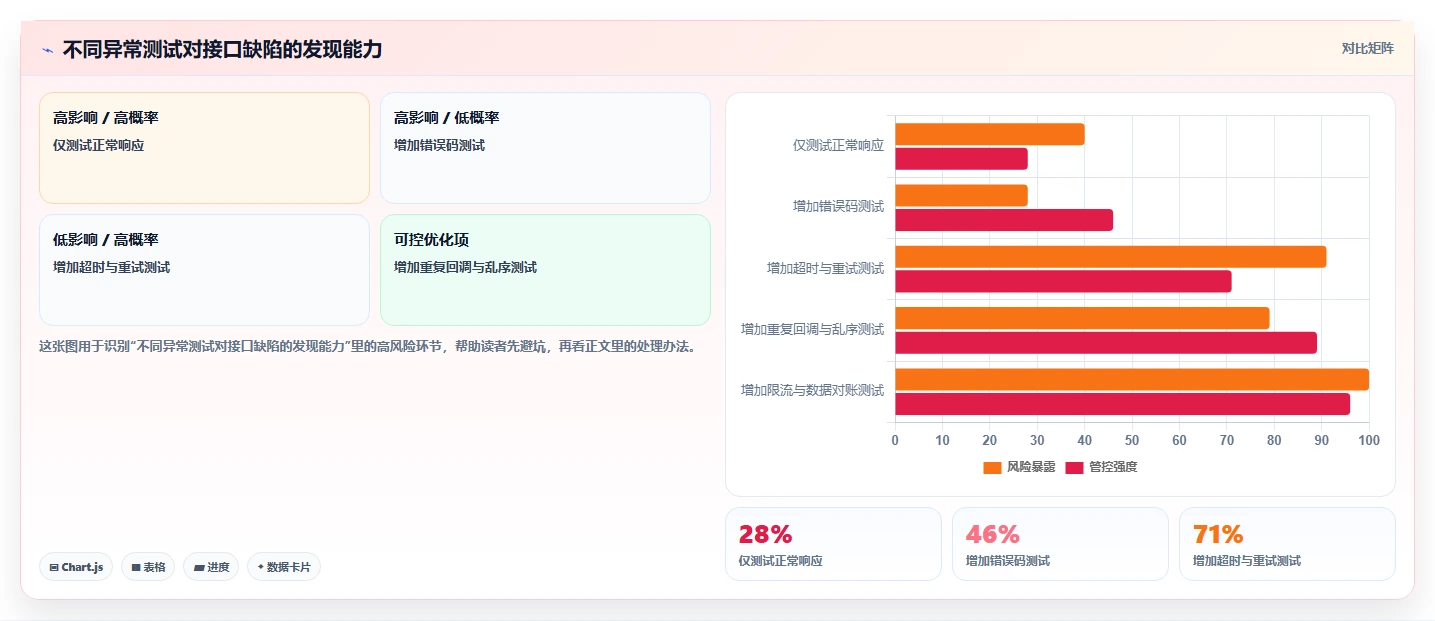Click the x-axis tick value 100

click(1369, 441)
